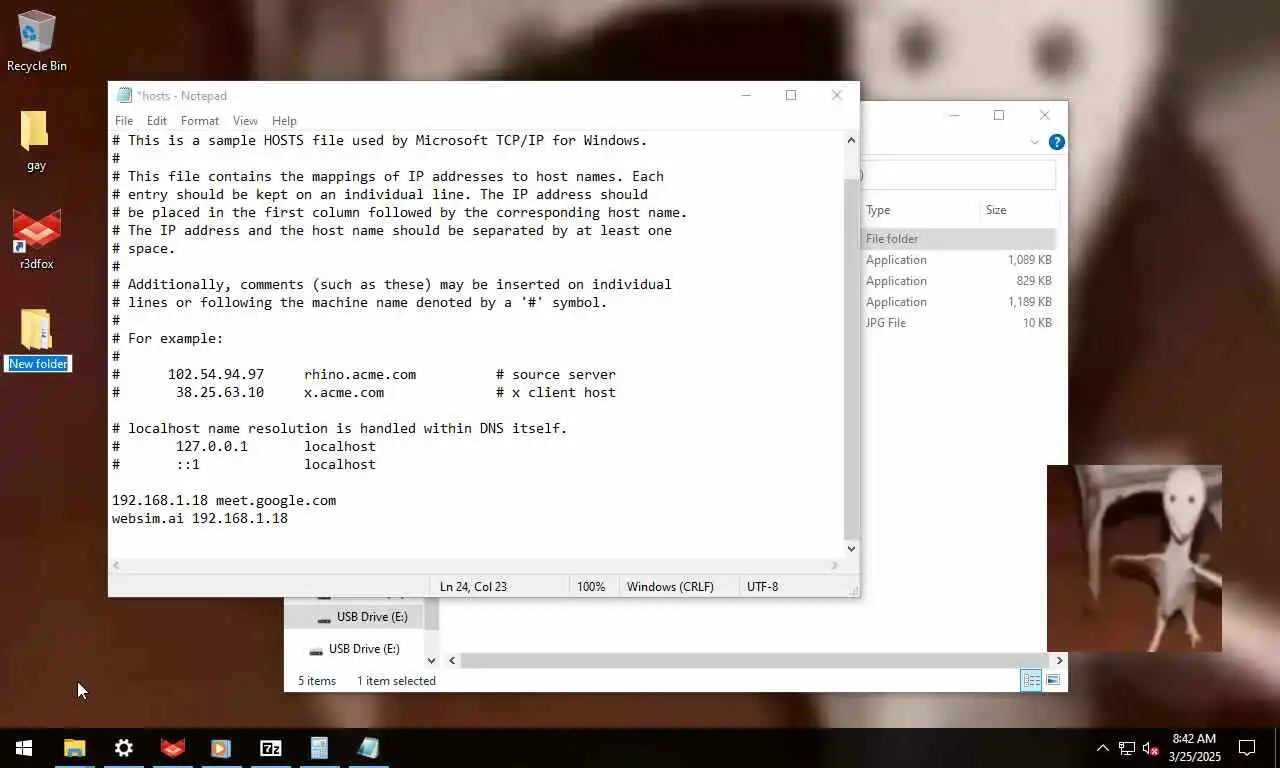Open the muted volume tray icon
Screen dimensions: 1280x768
tap(1151, 748)
